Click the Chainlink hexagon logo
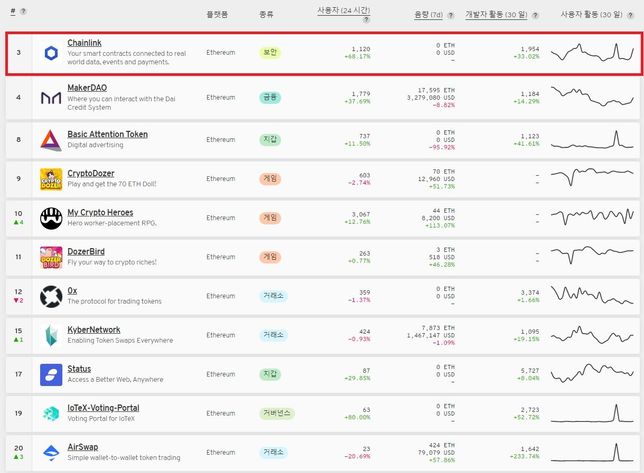This screenshot has height=473, width=644. (x=51, y=54)
